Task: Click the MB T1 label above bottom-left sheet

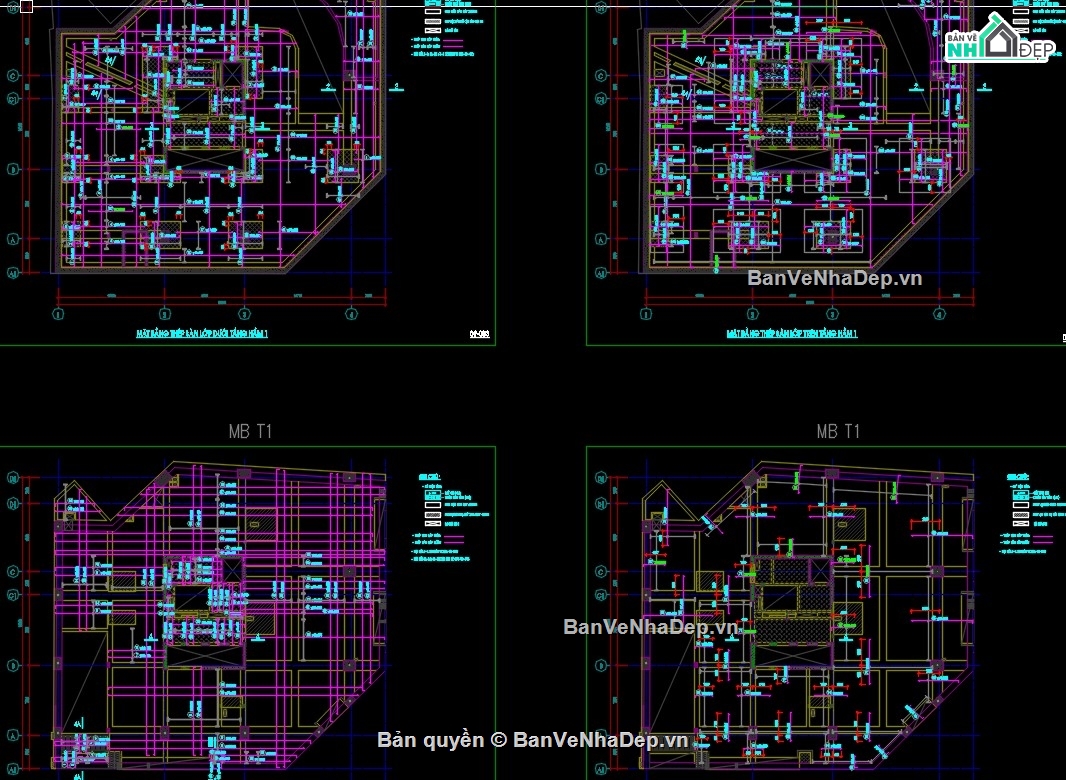Action: point(250,431)
